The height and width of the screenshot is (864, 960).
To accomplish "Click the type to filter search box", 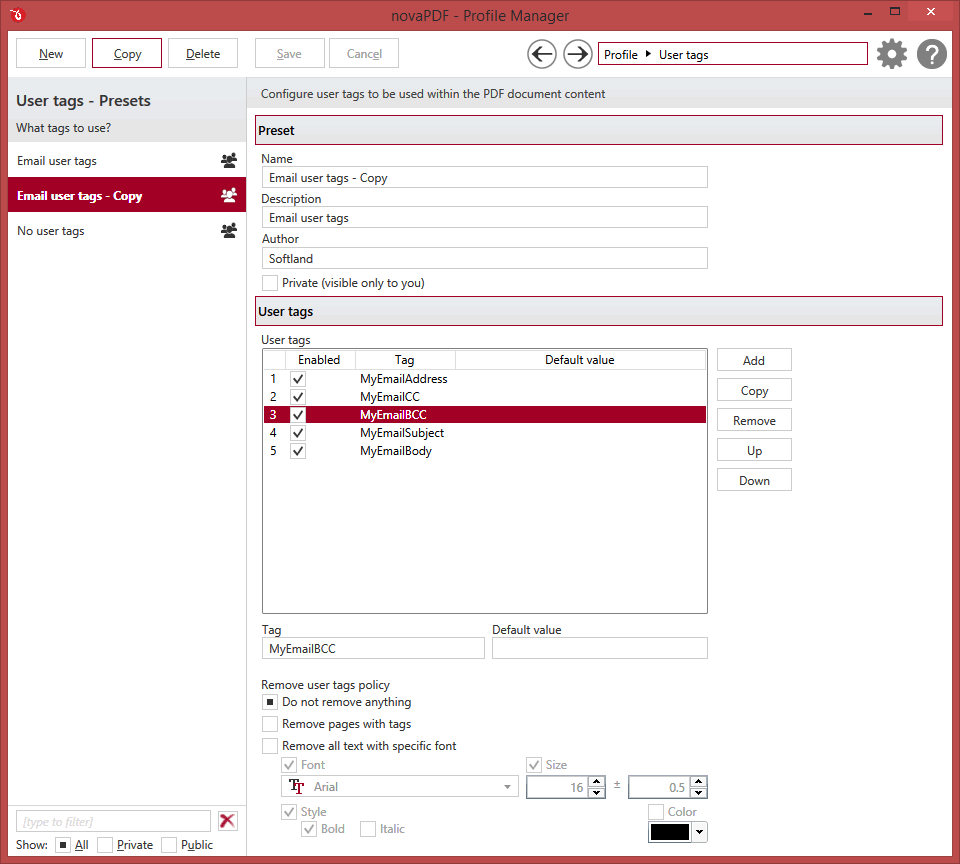I will pos(113,821).
